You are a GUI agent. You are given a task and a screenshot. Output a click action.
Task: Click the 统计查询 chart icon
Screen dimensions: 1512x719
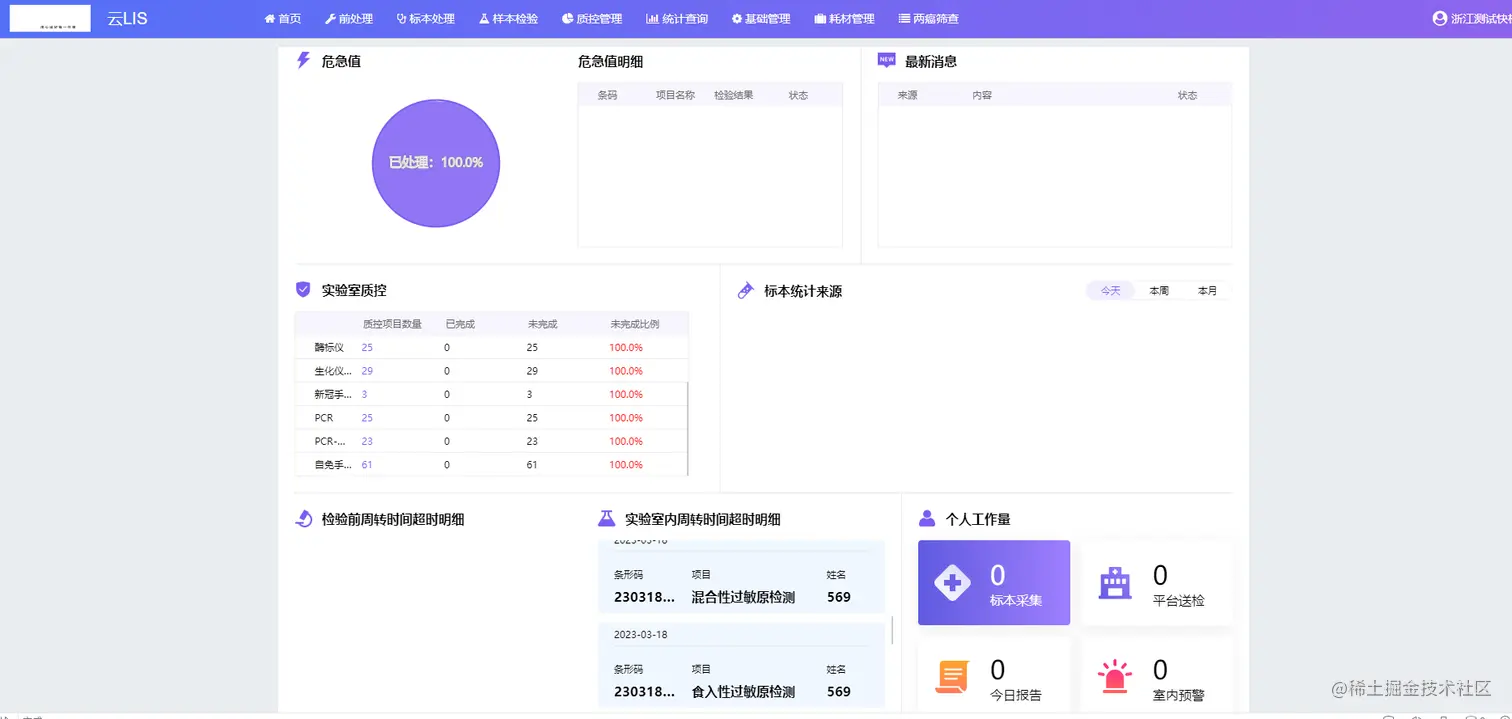(x=651, y=18)
